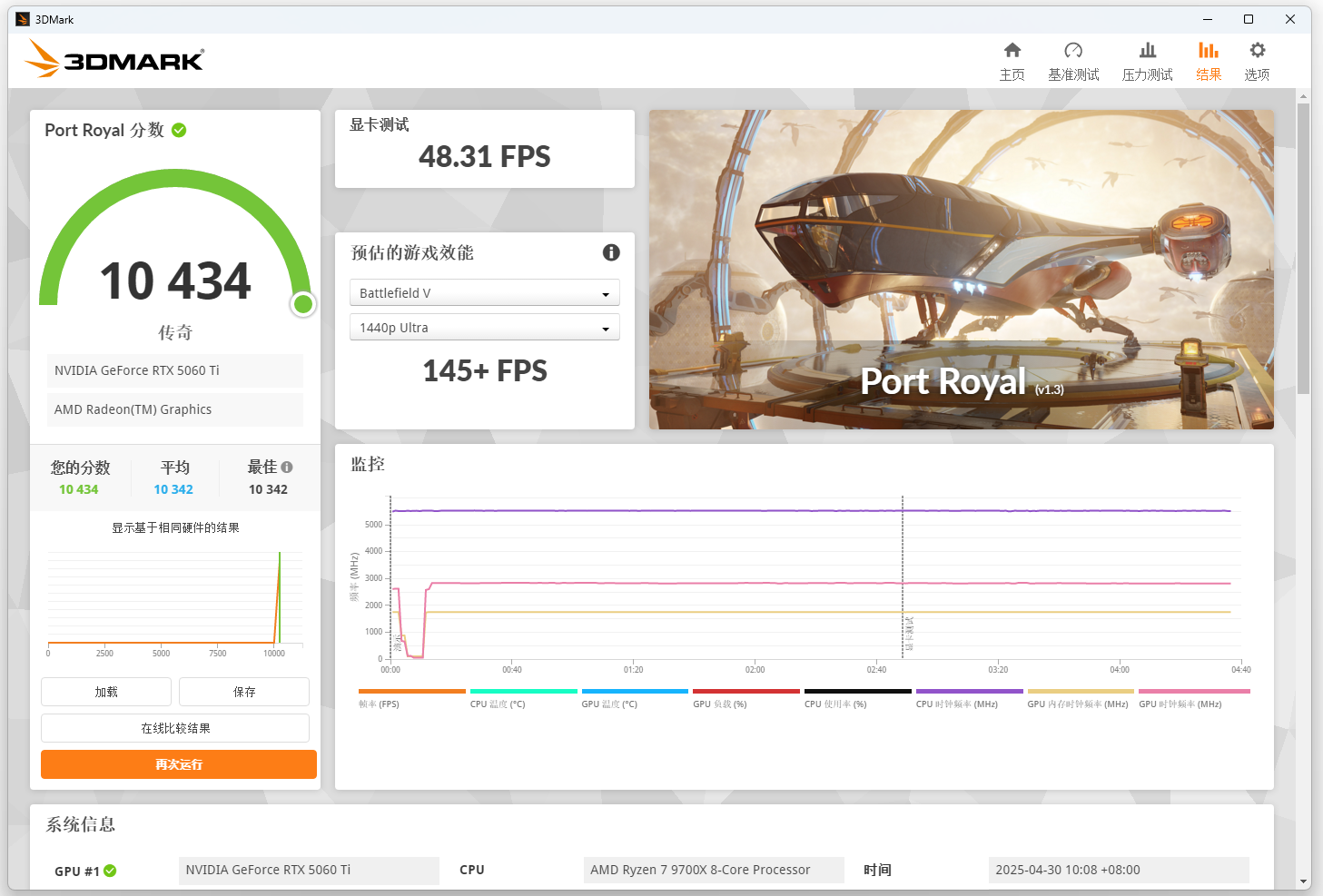Click the large 10 434 score in the gauge
Screen dimensions: 1323x896
pos(175,281)
